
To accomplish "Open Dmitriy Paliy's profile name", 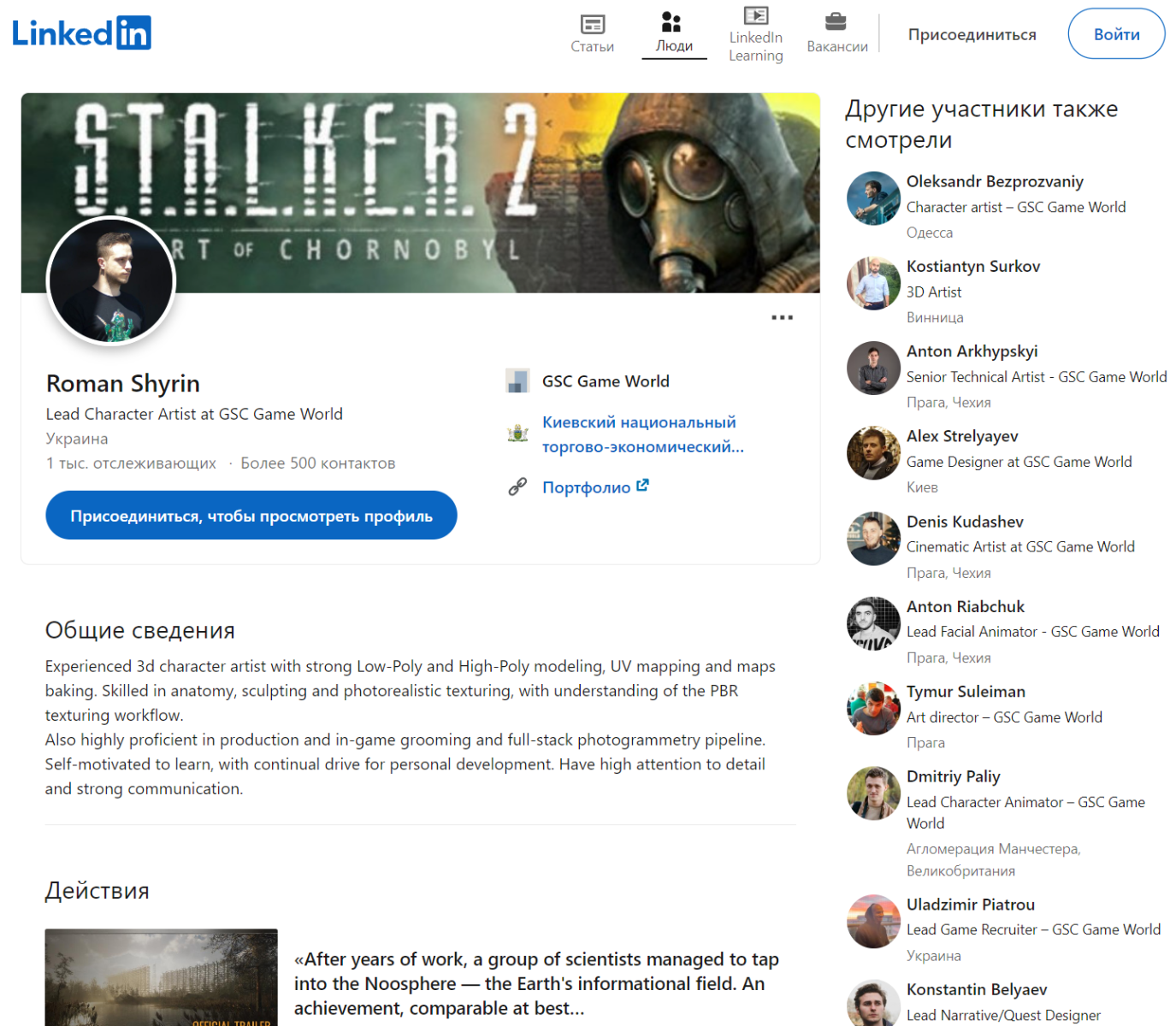I will [x=954, y=776].
